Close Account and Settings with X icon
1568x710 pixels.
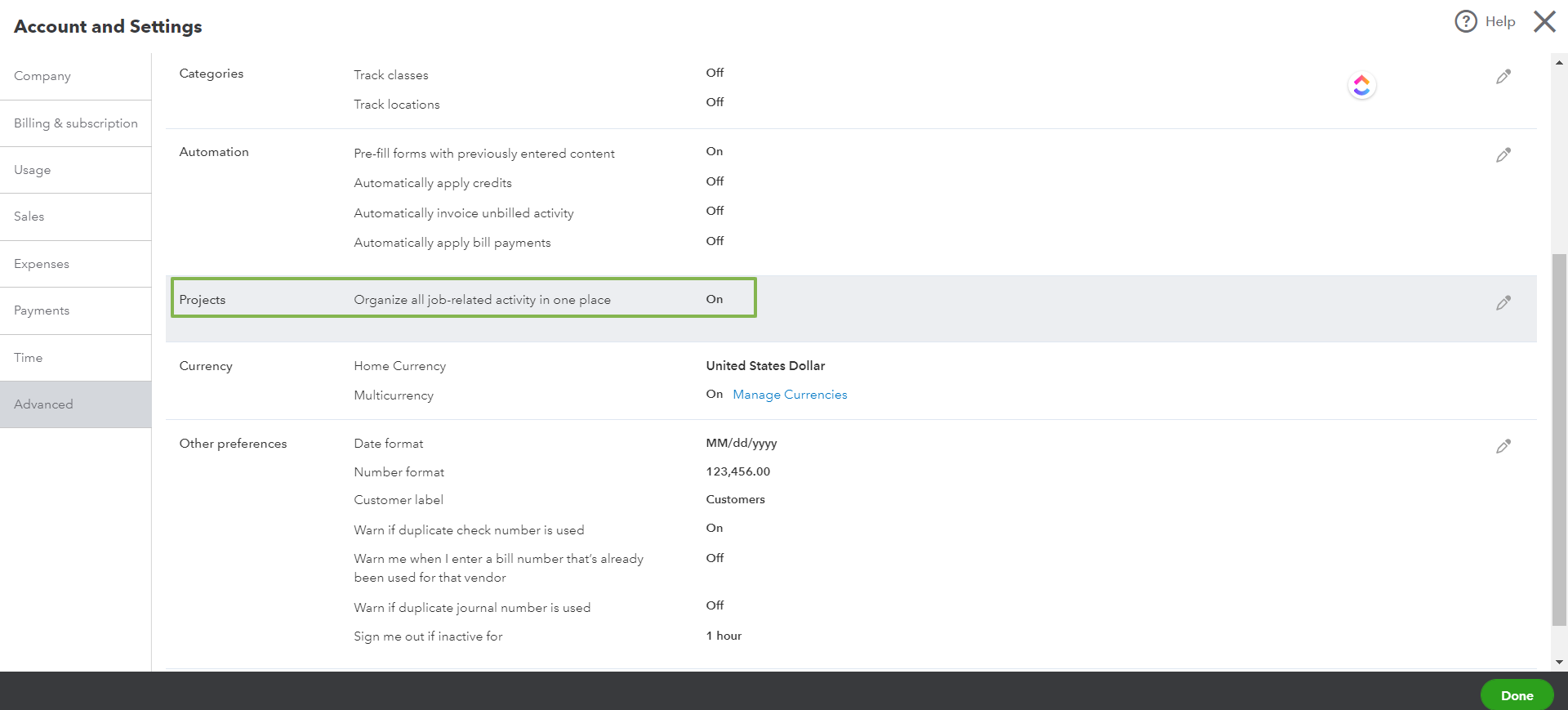[x=1544, y=21]
